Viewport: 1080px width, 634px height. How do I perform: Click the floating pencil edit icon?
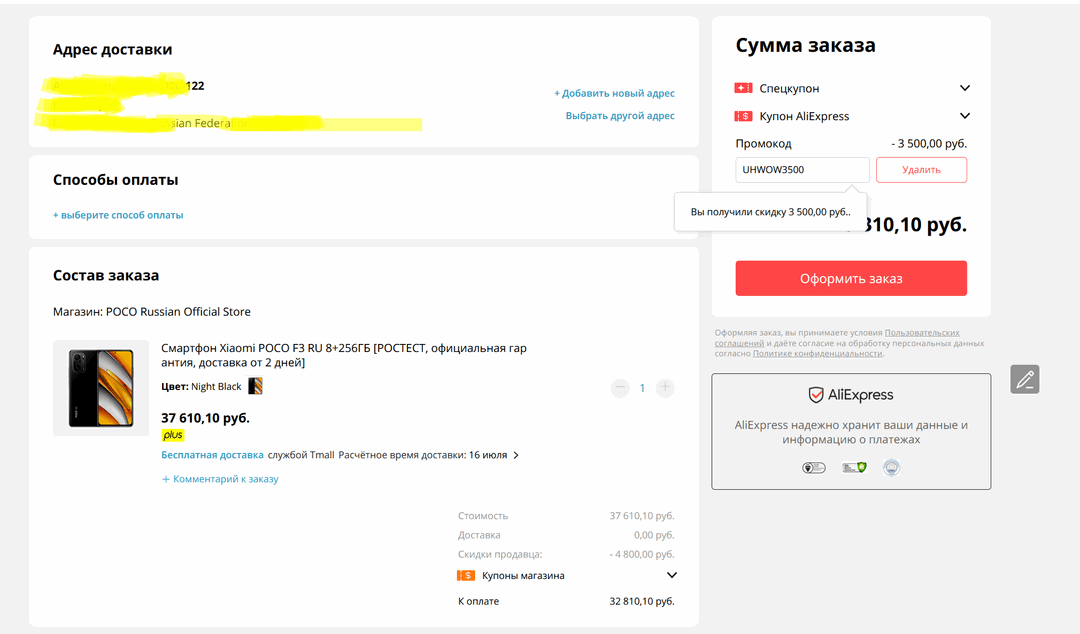pyautogui.click(x=1024, y=379)
